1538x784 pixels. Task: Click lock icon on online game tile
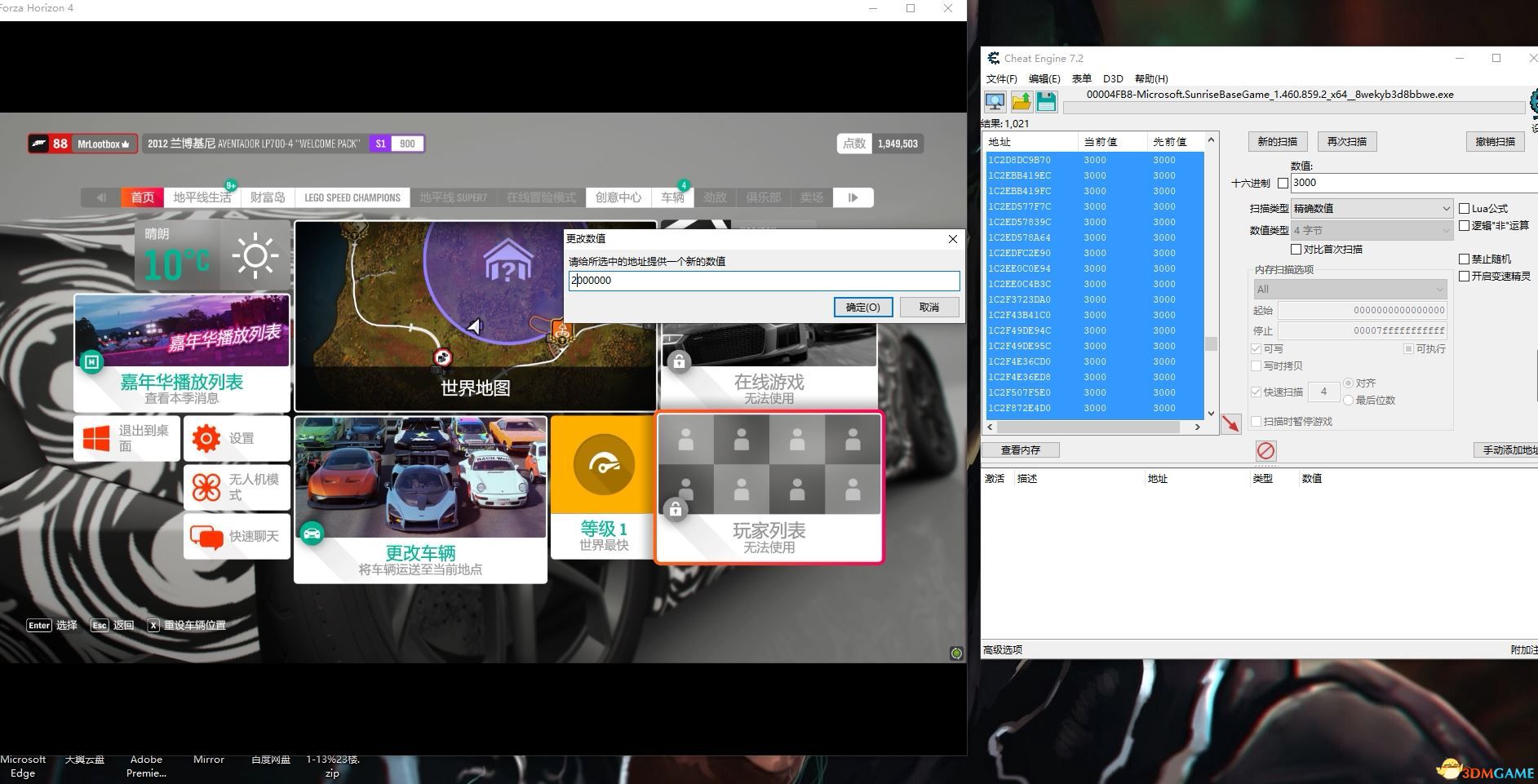(679, 361)
